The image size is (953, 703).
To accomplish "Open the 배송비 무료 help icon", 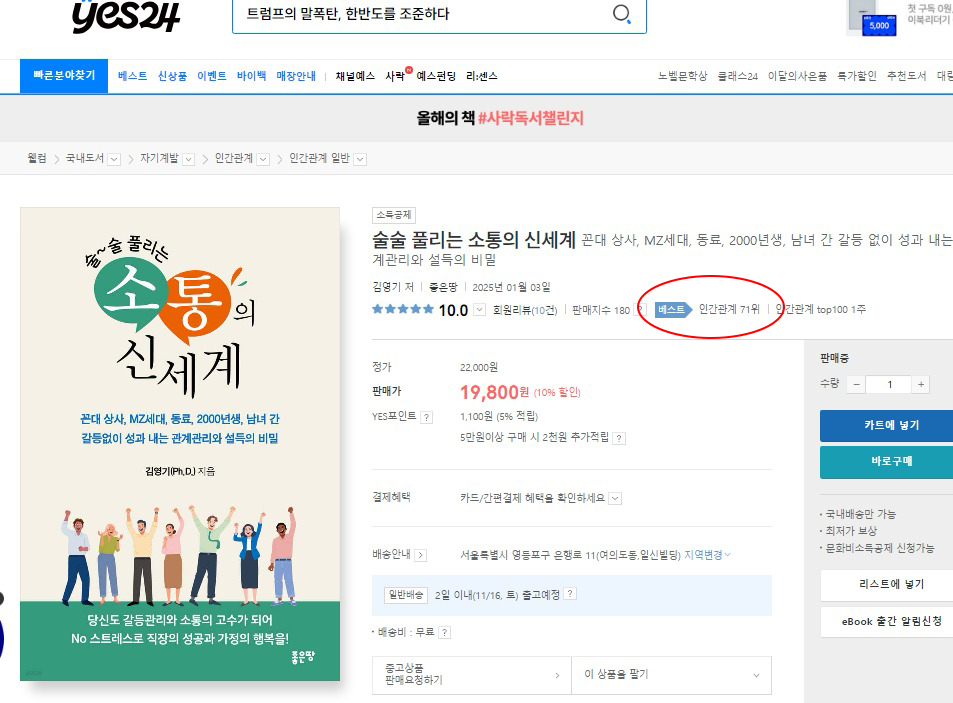I will click(444, 633).
